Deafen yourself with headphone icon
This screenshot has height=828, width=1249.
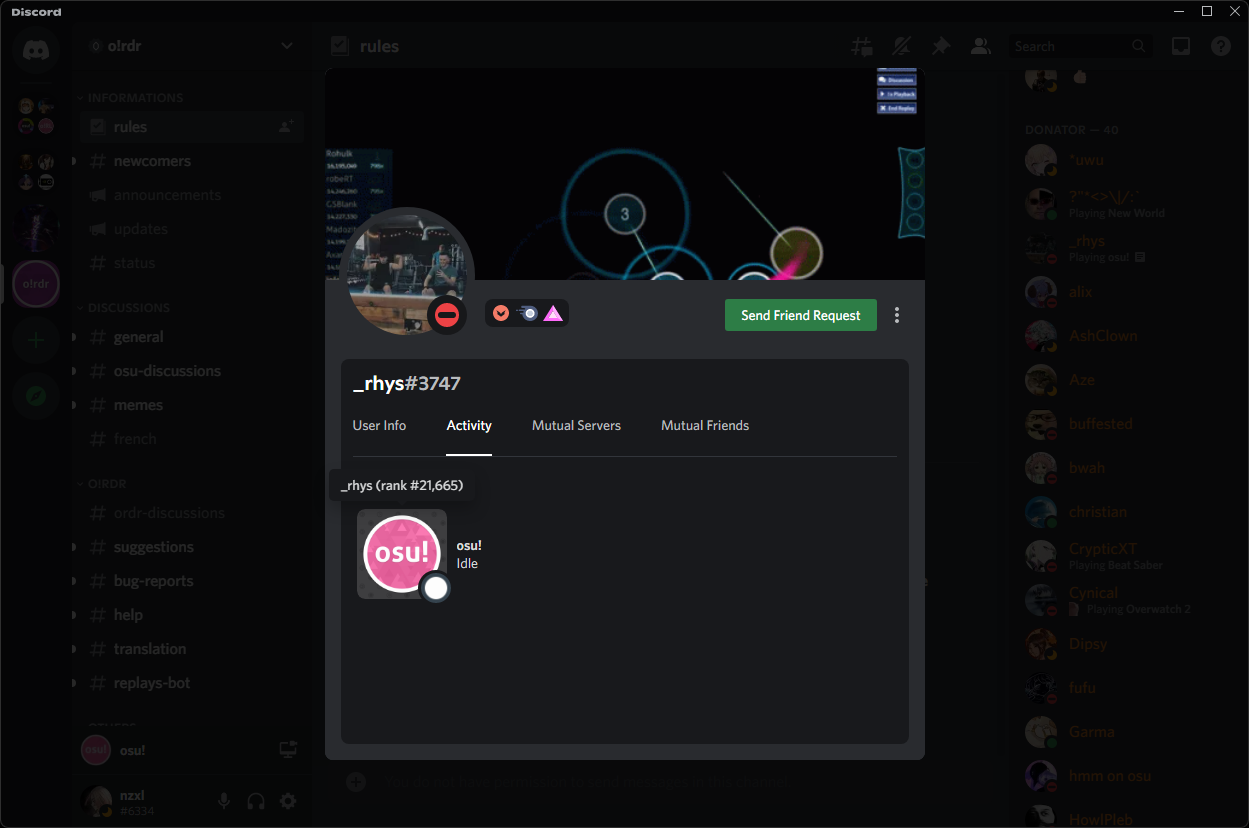tap(255, 801)
